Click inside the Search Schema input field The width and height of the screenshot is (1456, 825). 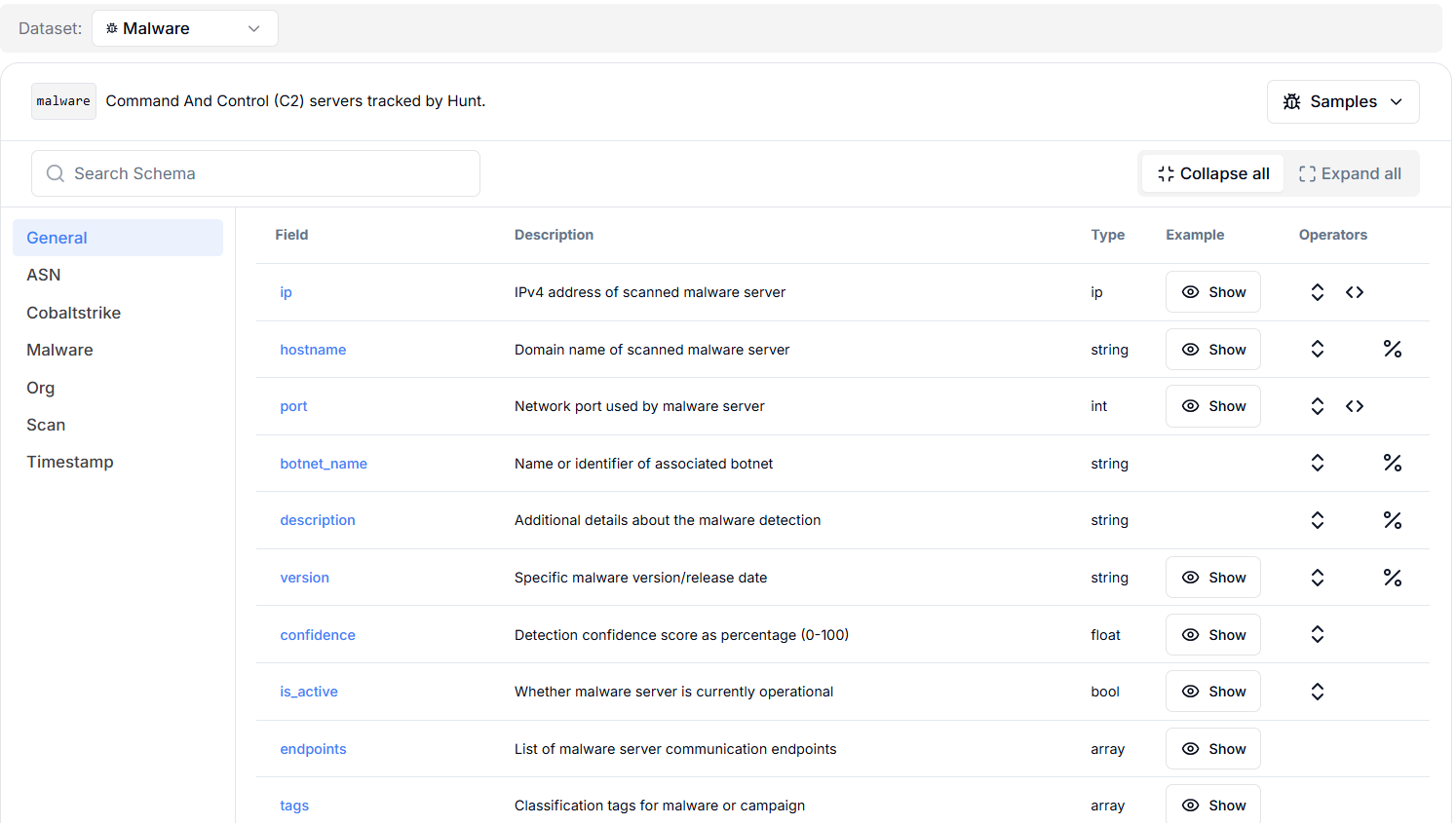255,172
